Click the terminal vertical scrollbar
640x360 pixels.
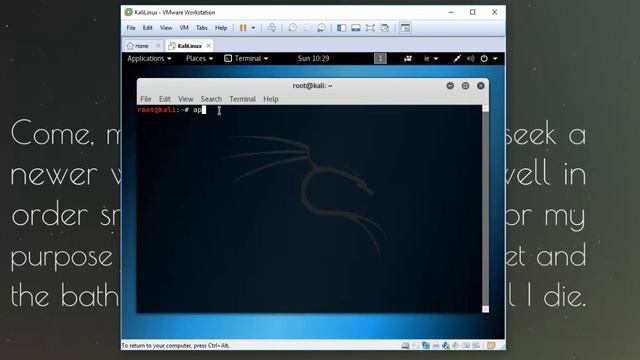485,209
